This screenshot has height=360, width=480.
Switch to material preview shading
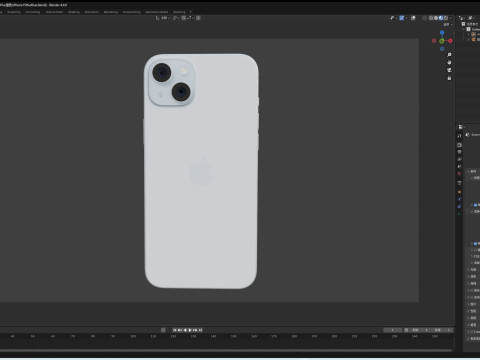(441, 18)
